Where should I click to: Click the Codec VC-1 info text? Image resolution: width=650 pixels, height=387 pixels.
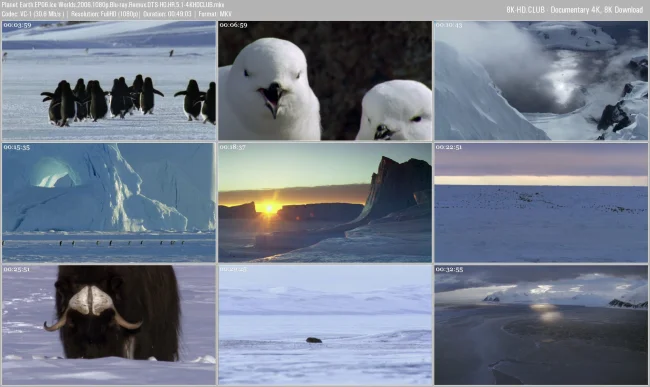(33, 14)
